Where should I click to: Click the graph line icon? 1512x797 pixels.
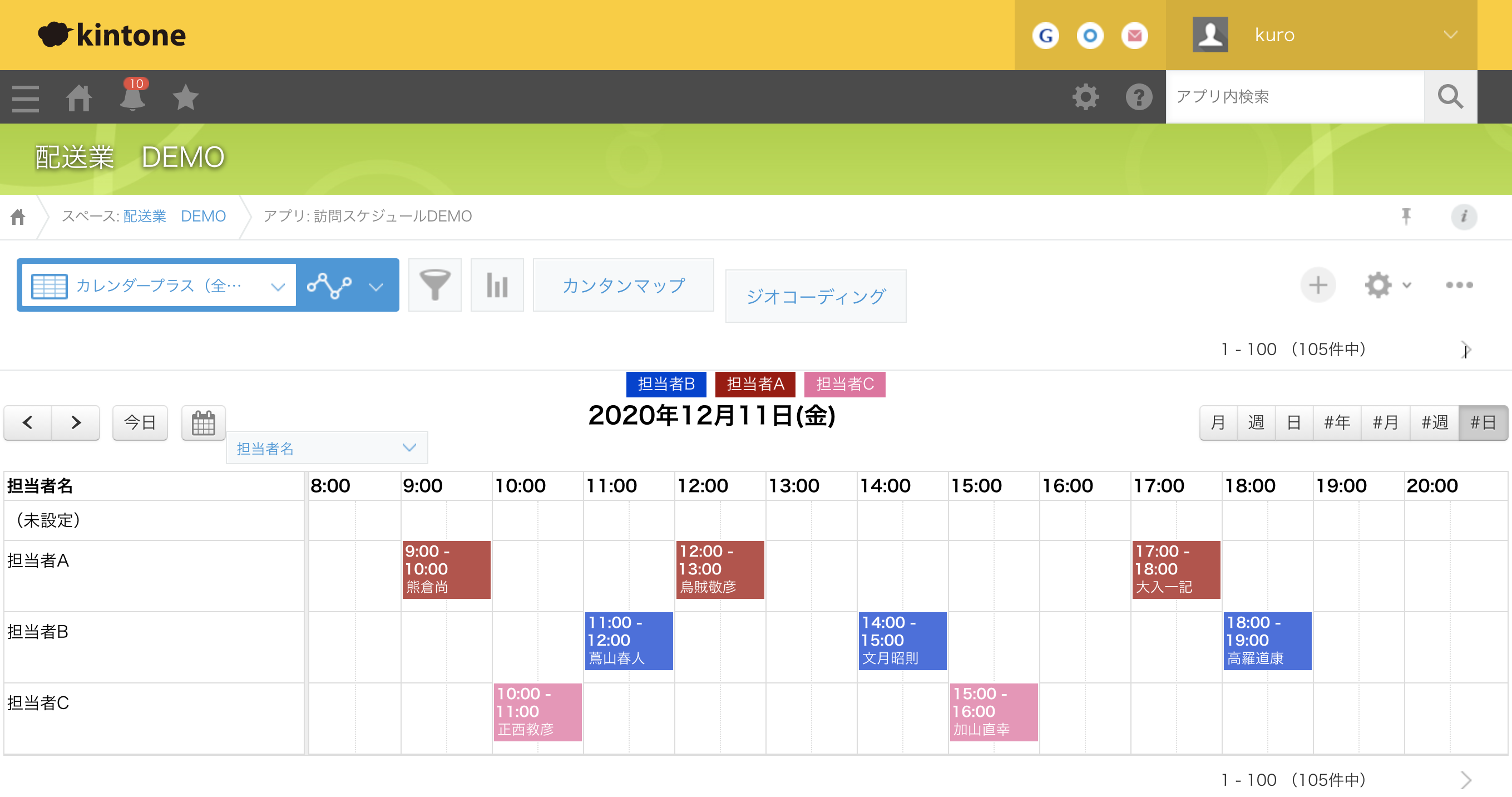click(329, 286)
